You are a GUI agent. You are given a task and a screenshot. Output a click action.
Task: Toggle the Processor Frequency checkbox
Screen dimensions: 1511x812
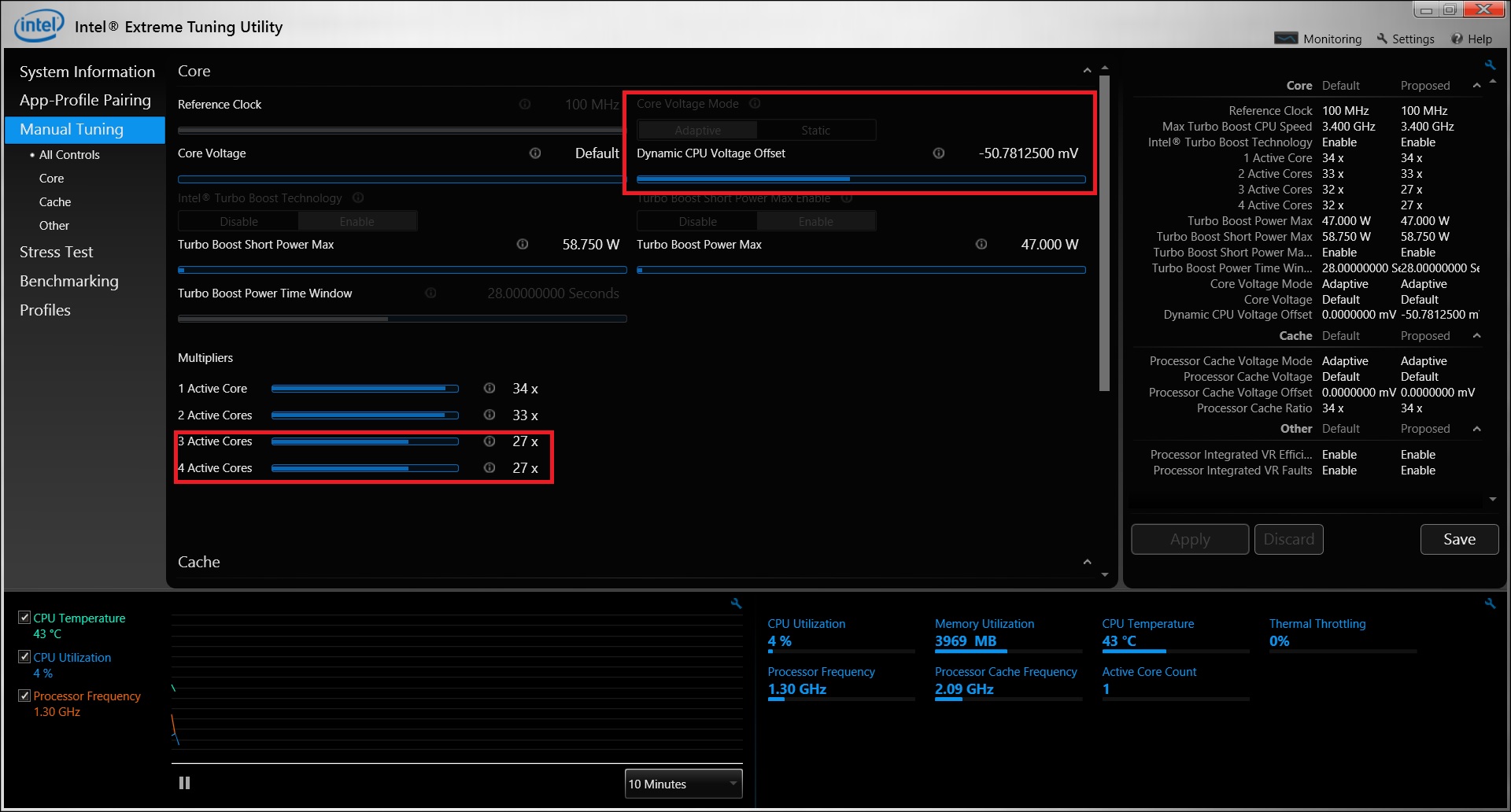tap(24, 696)
